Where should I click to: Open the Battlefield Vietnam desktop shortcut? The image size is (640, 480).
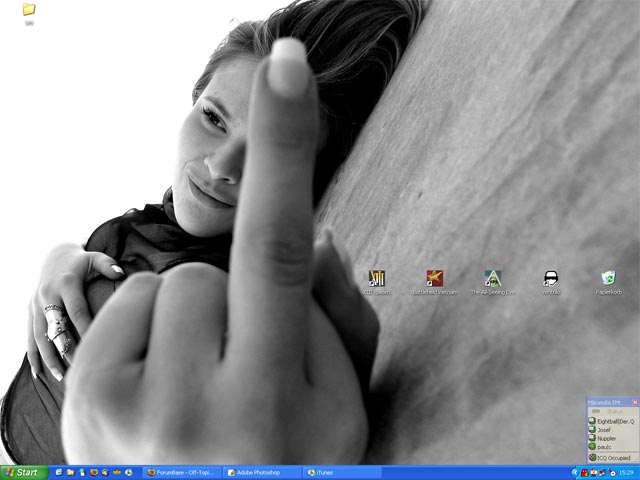pos(435,282)
